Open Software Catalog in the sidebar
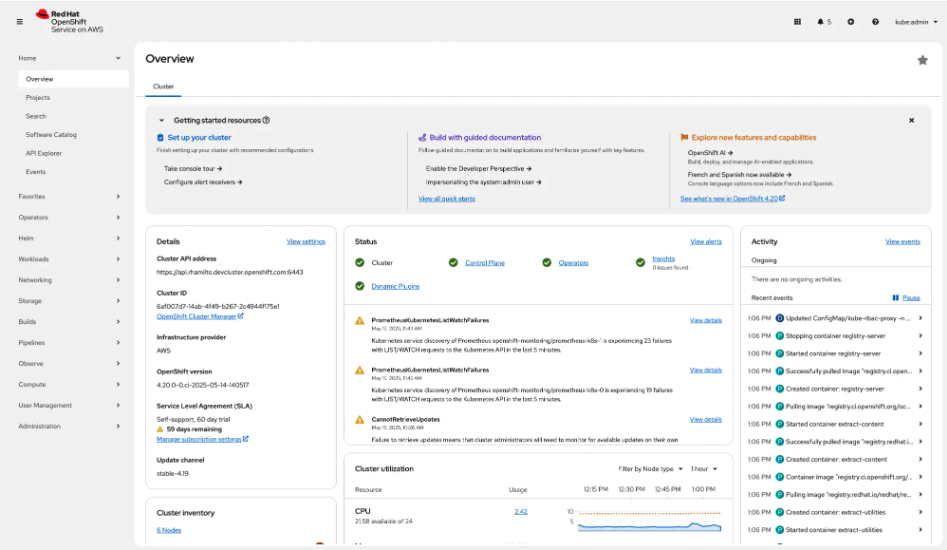The height and width of the screenshot is (550, 947). coord(51,135)
